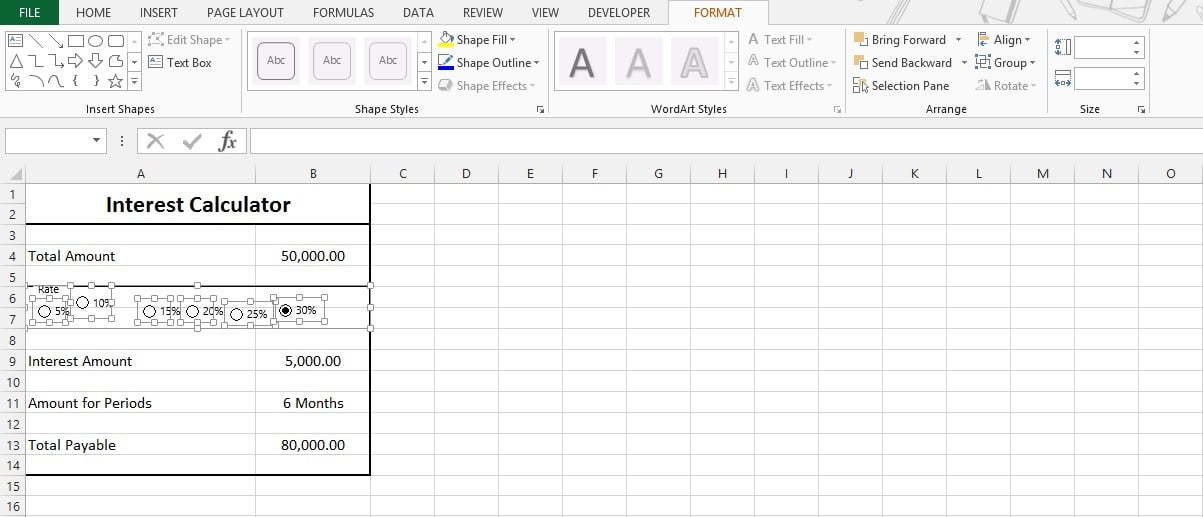Expand Shape Styles gallery more button
The image size is (1203, 517).
(x=424, y=81)
